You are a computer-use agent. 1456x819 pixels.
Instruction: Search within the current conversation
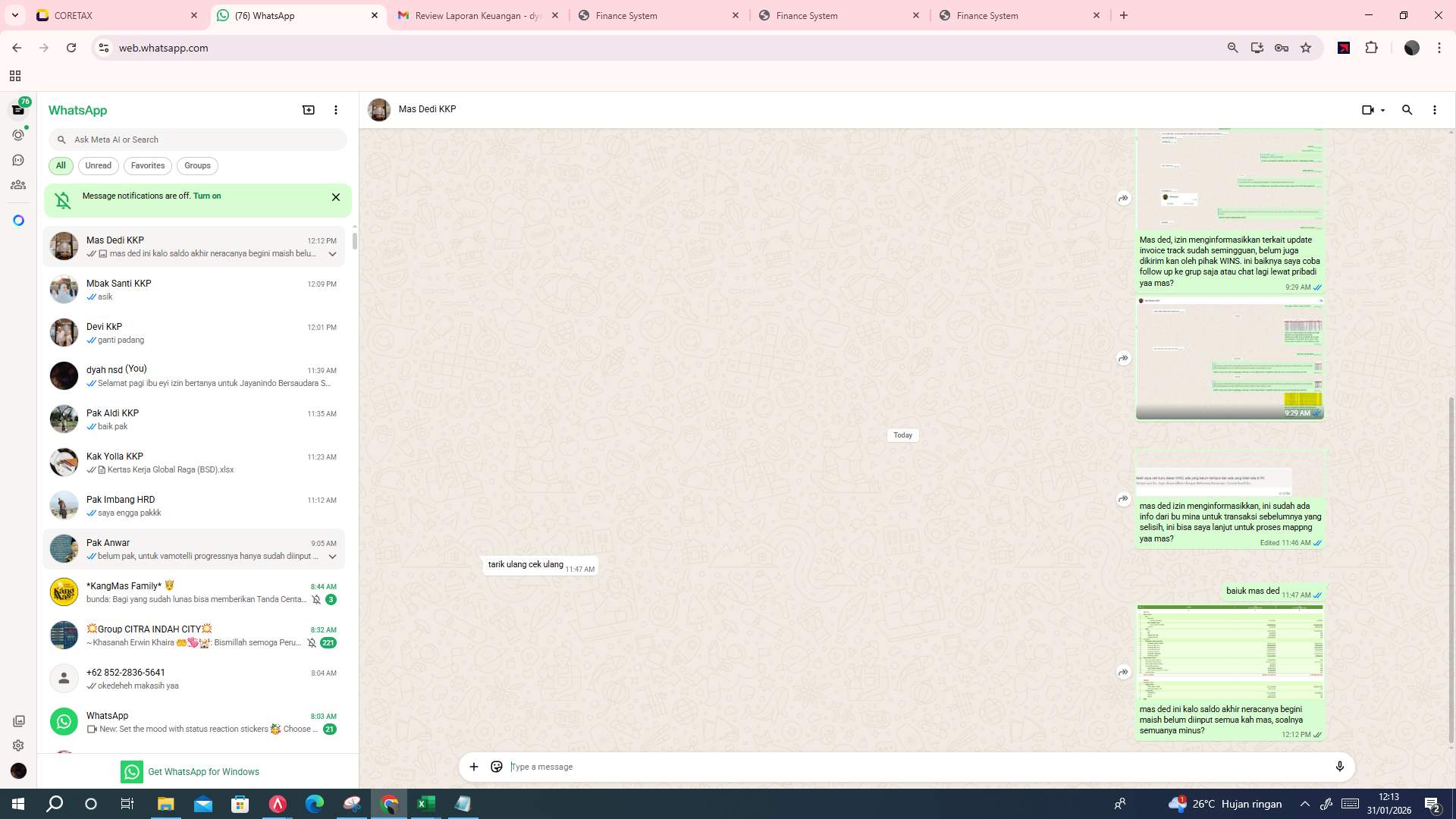tap(1407, 110)
